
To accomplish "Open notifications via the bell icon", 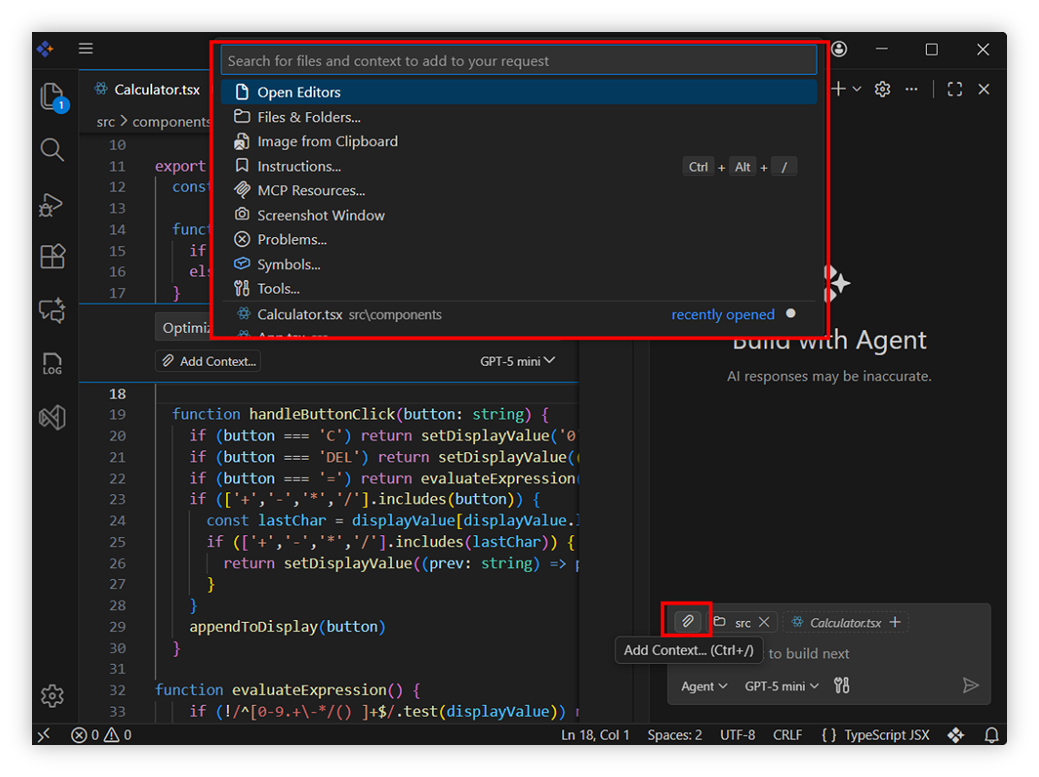I will point(991,735).
